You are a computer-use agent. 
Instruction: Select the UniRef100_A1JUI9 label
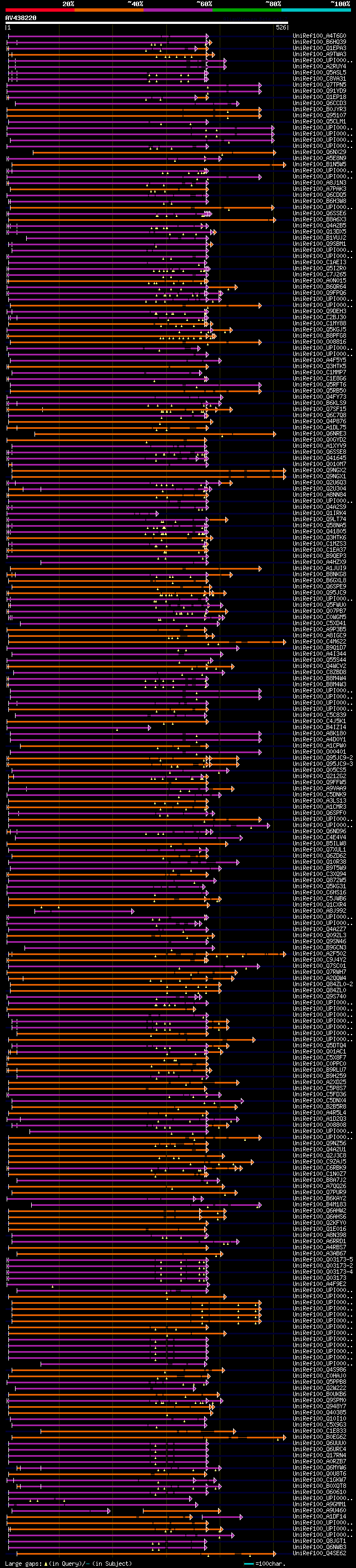[x=319, y=568]
